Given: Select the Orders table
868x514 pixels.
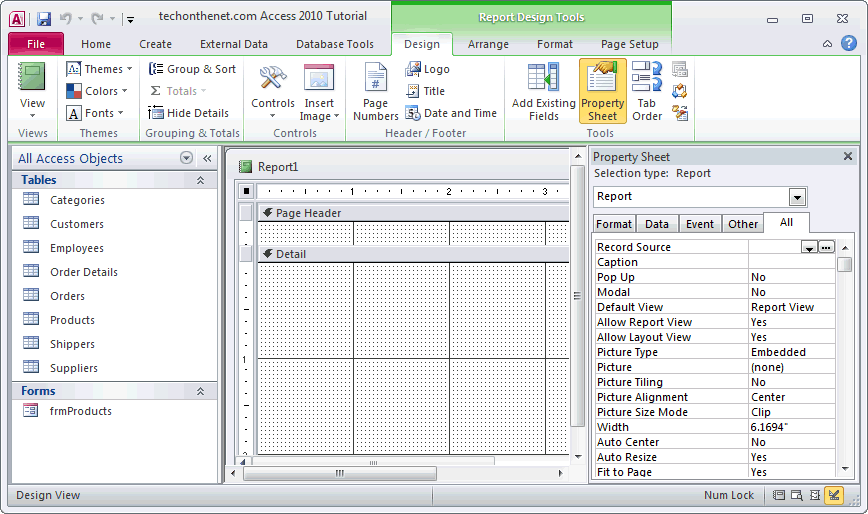Looking at the screenshot, I should [x=115, y=296].
